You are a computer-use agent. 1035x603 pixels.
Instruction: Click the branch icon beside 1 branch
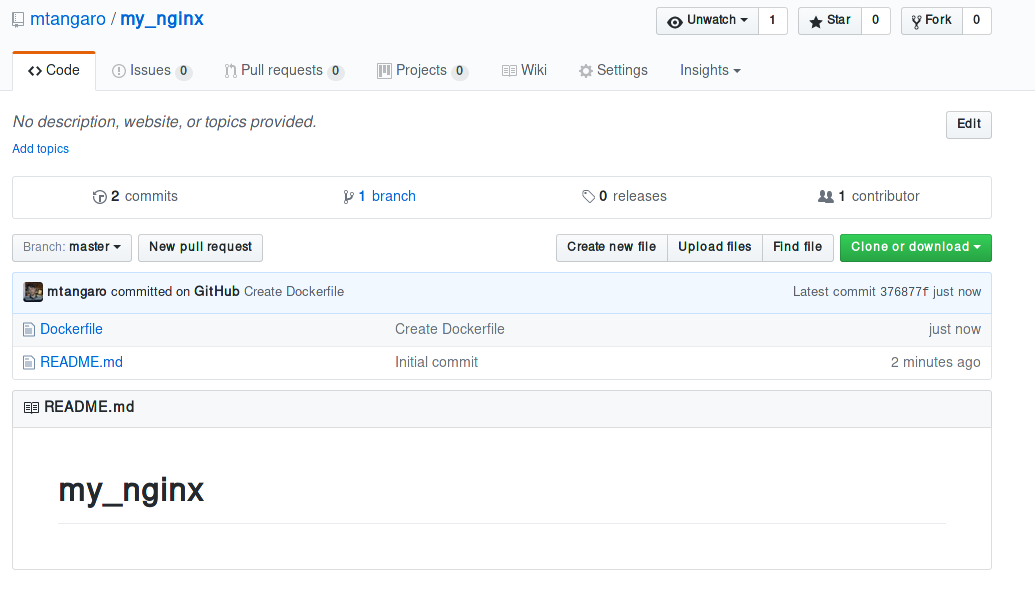pyautogui.click(x=348, y=196)
